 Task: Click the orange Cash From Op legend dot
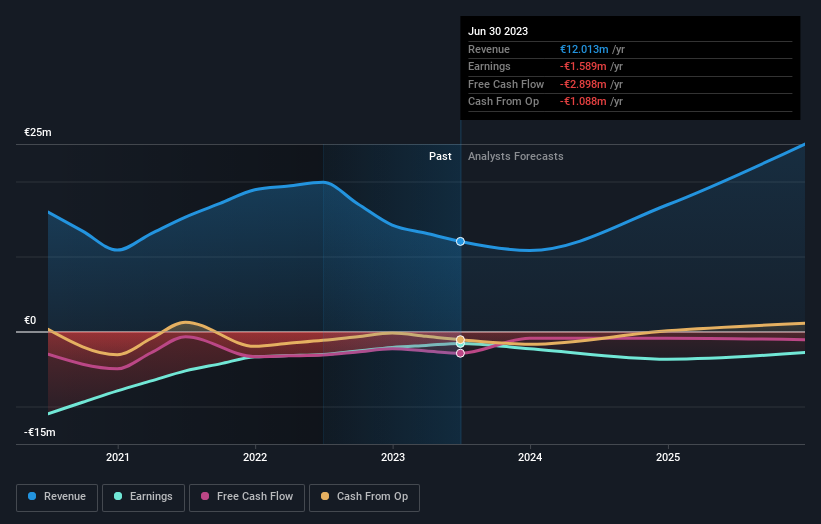[x=325, y=496]
